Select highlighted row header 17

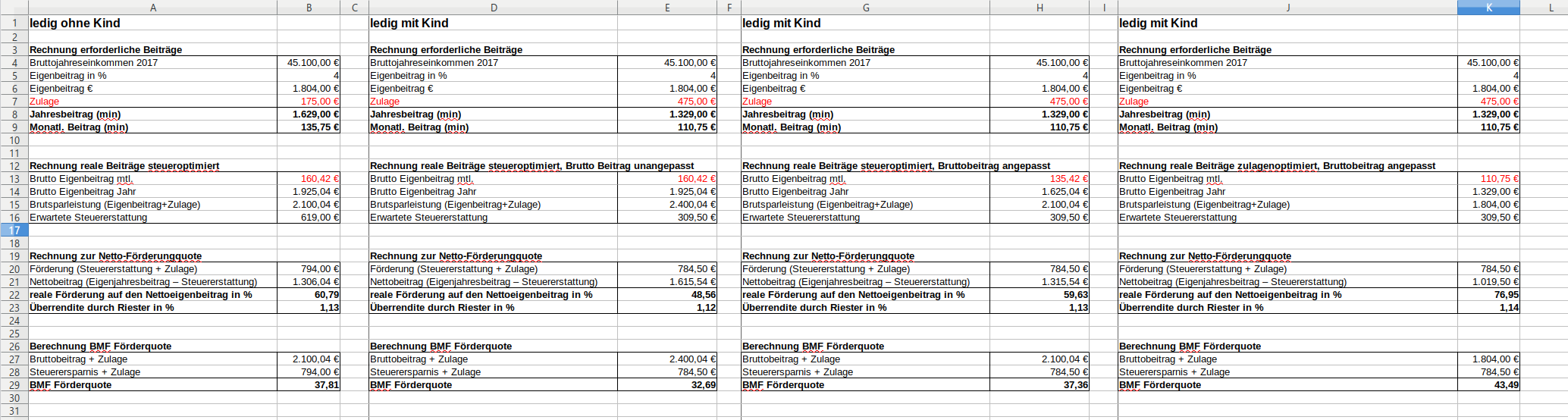click(14, 230)
